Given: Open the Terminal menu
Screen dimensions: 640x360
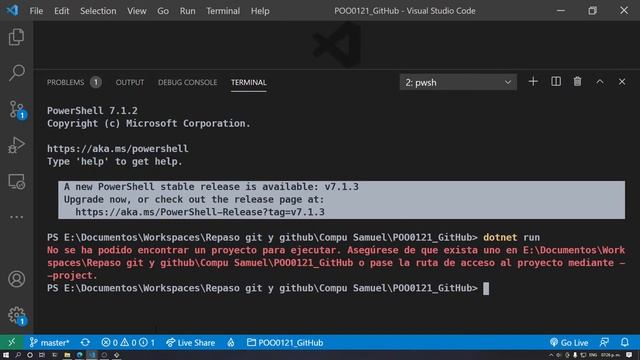Looking at the screenshot, I should click(223, 11).
